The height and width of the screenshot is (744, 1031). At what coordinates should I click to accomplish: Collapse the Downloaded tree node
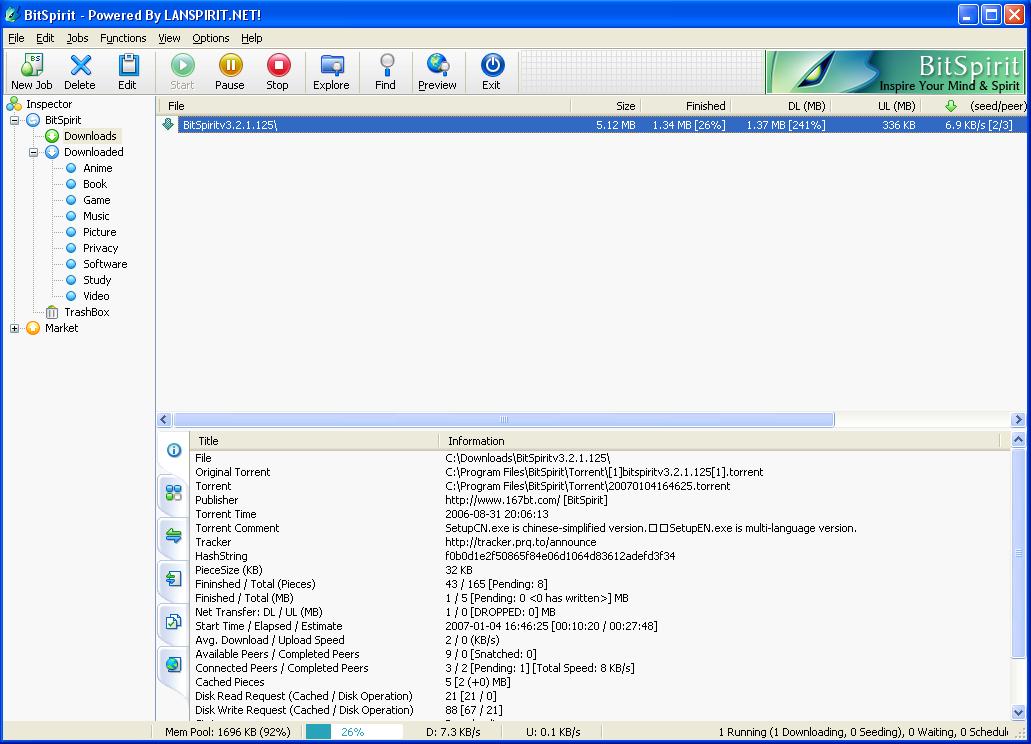click(34, 152)
